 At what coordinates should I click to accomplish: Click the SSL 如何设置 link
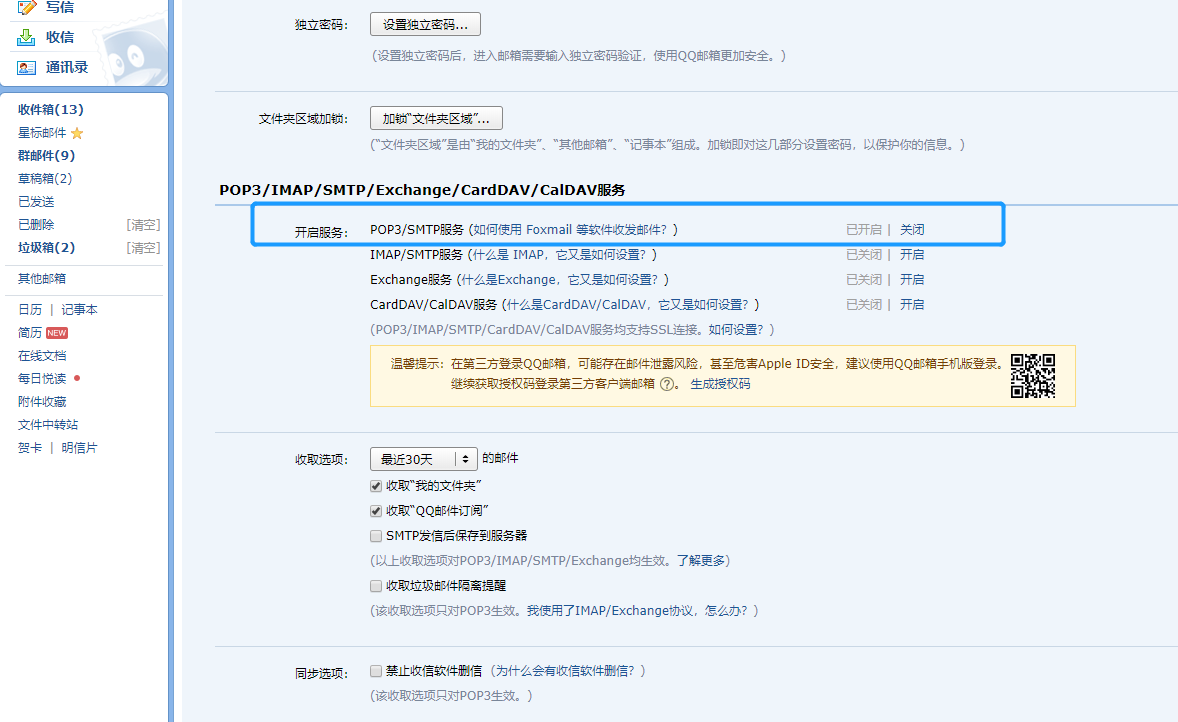click(x=735, y=329)
